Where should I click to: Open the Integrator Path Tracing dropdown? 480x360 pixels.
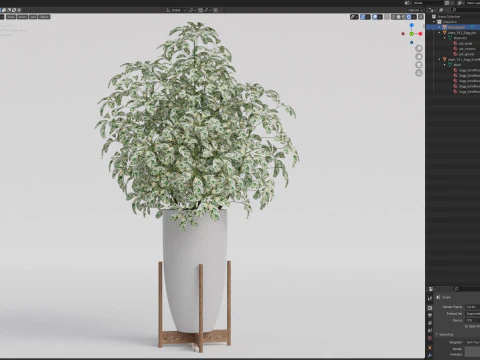(472, 342)
